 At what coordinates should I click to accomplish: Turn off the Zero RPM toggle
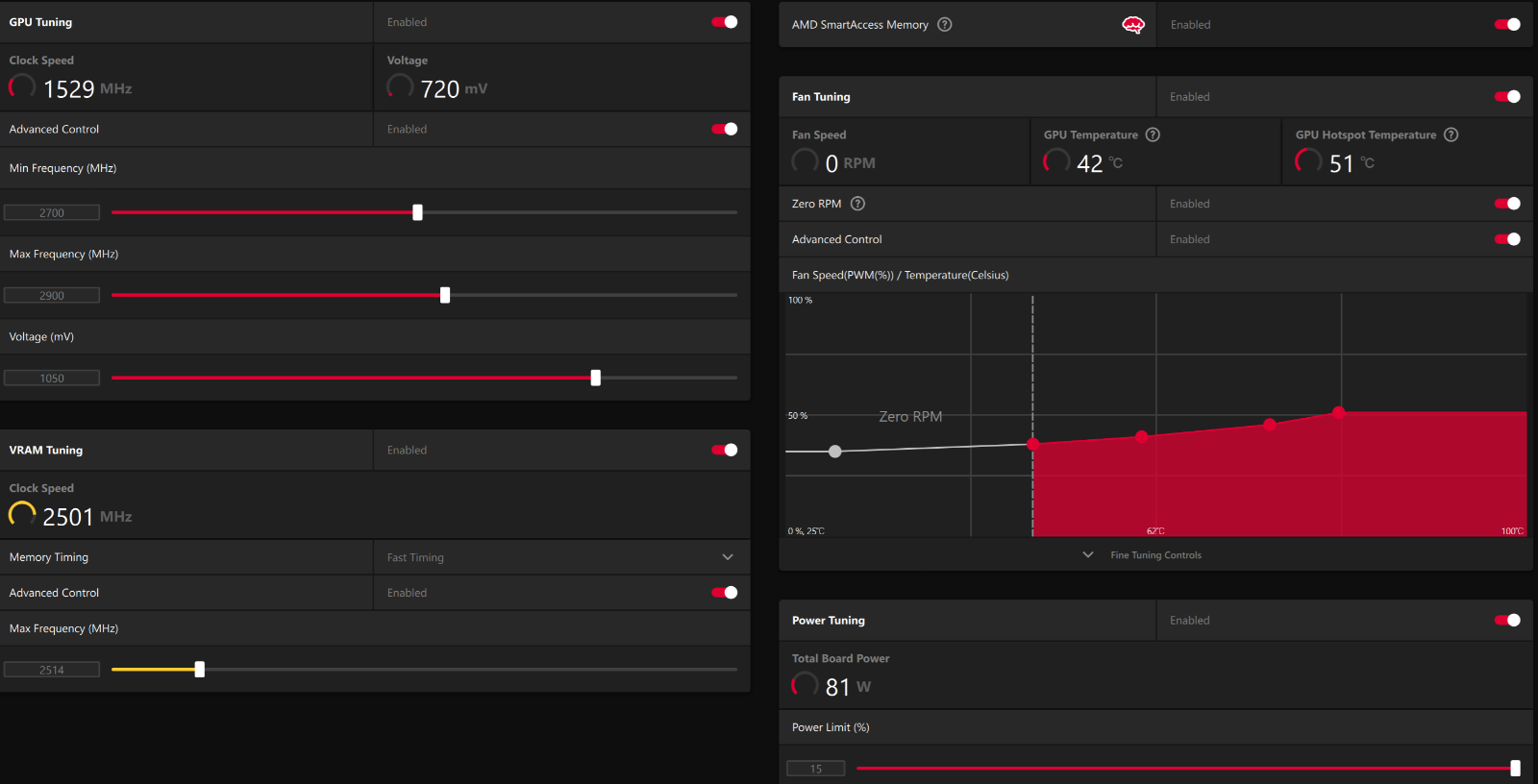coord(1507,204)
